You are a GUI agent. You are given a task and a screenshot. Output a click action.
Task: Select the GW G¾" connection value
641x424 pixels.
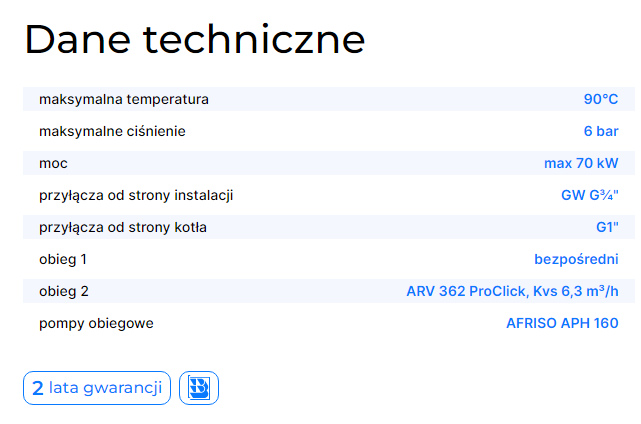coord(590,195)
